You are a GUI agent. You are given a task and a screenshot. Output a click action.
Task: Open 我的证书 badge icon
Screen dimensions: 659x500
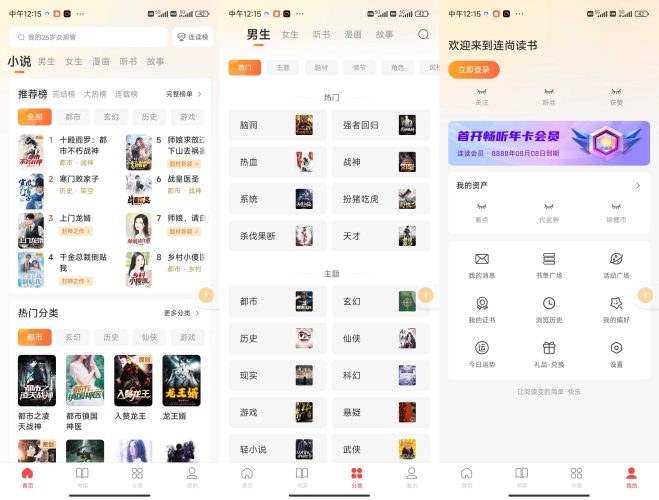[x=482, y=303]
